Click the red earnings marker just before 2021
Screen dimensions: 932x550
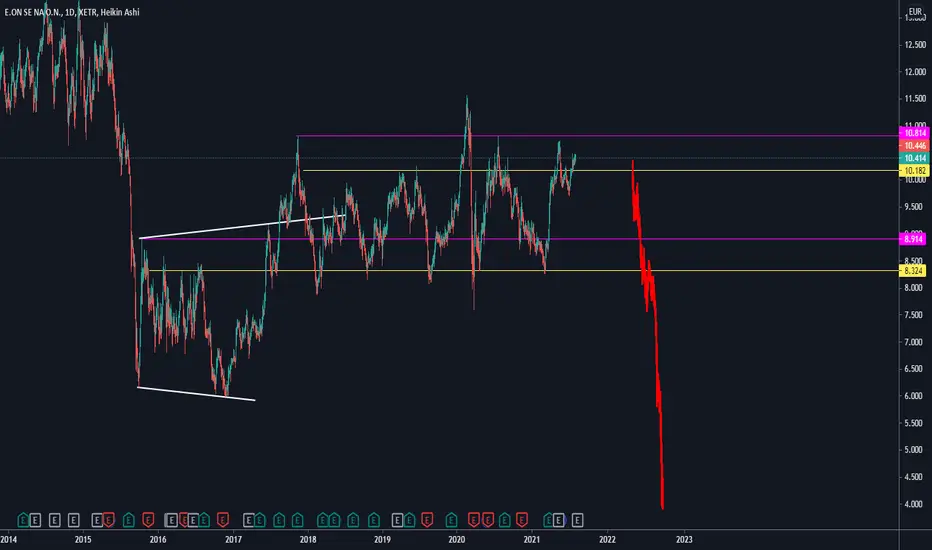(522, 520)
